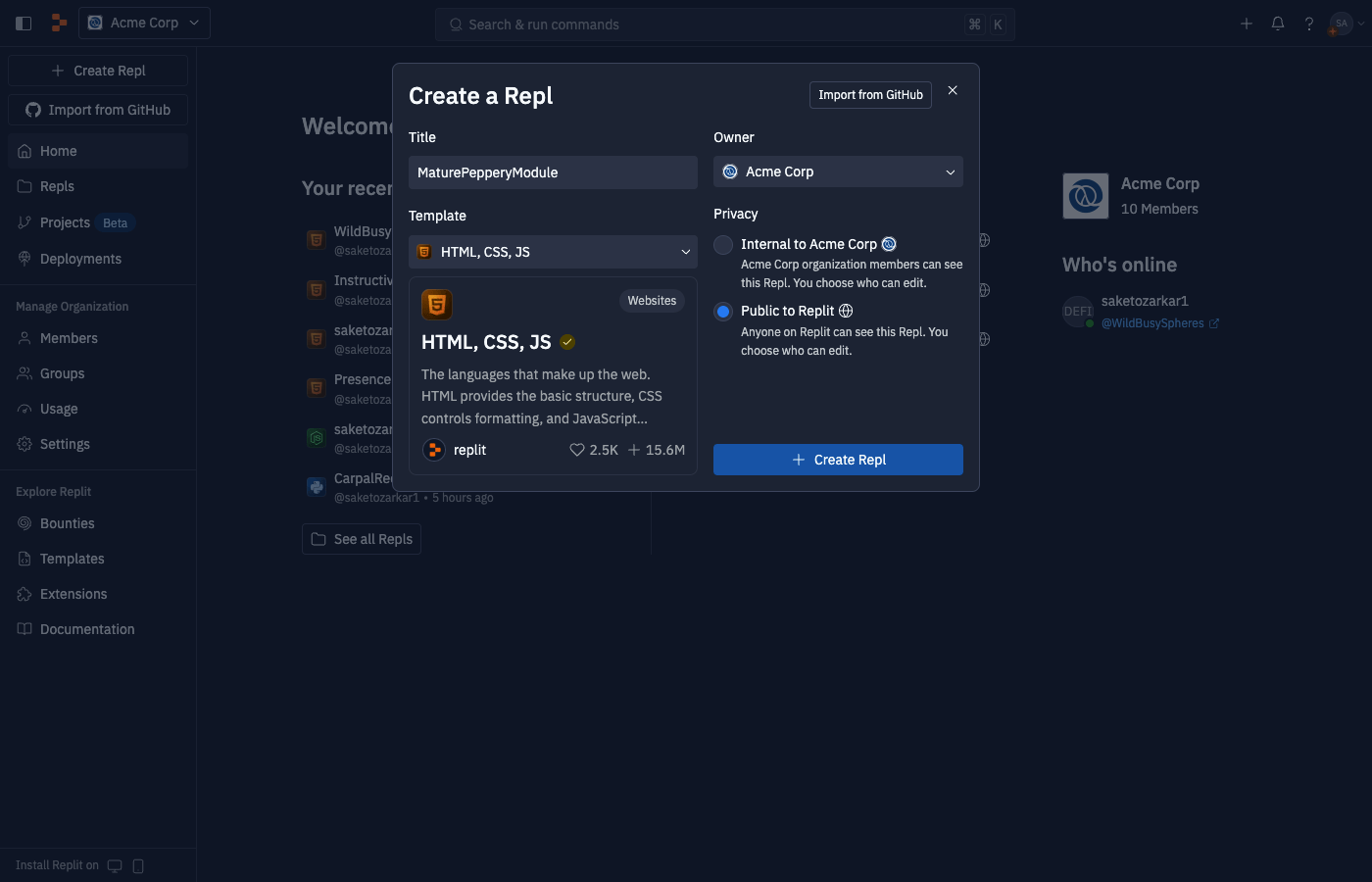Screen dimensions: 1372x882
Task: Open Extensions in sidebar
Action: 98,594
